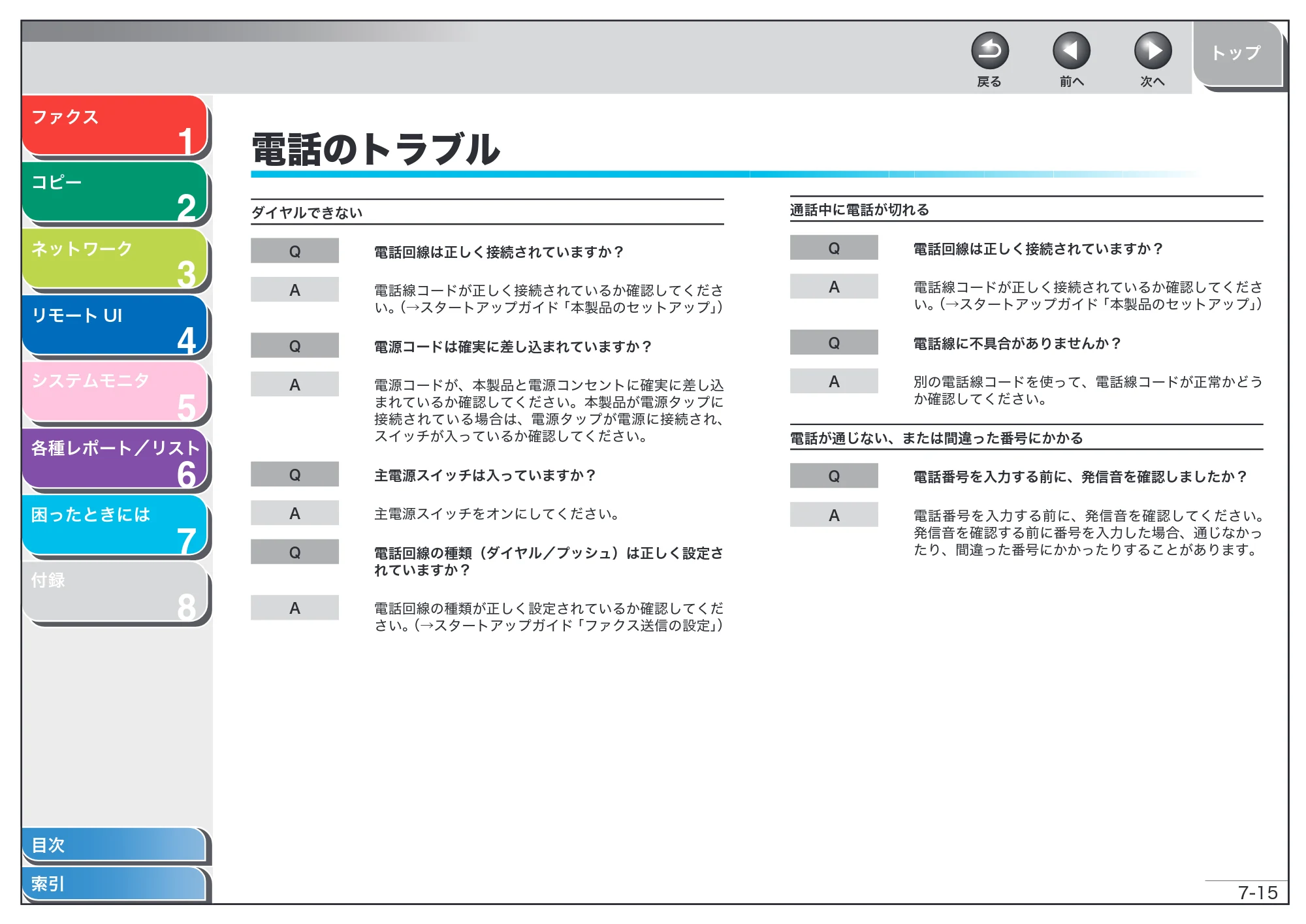Viewport: 1306px width, 924px height.
Task: Click answer about 別の電話線コード
Action: click(1088, 390)
